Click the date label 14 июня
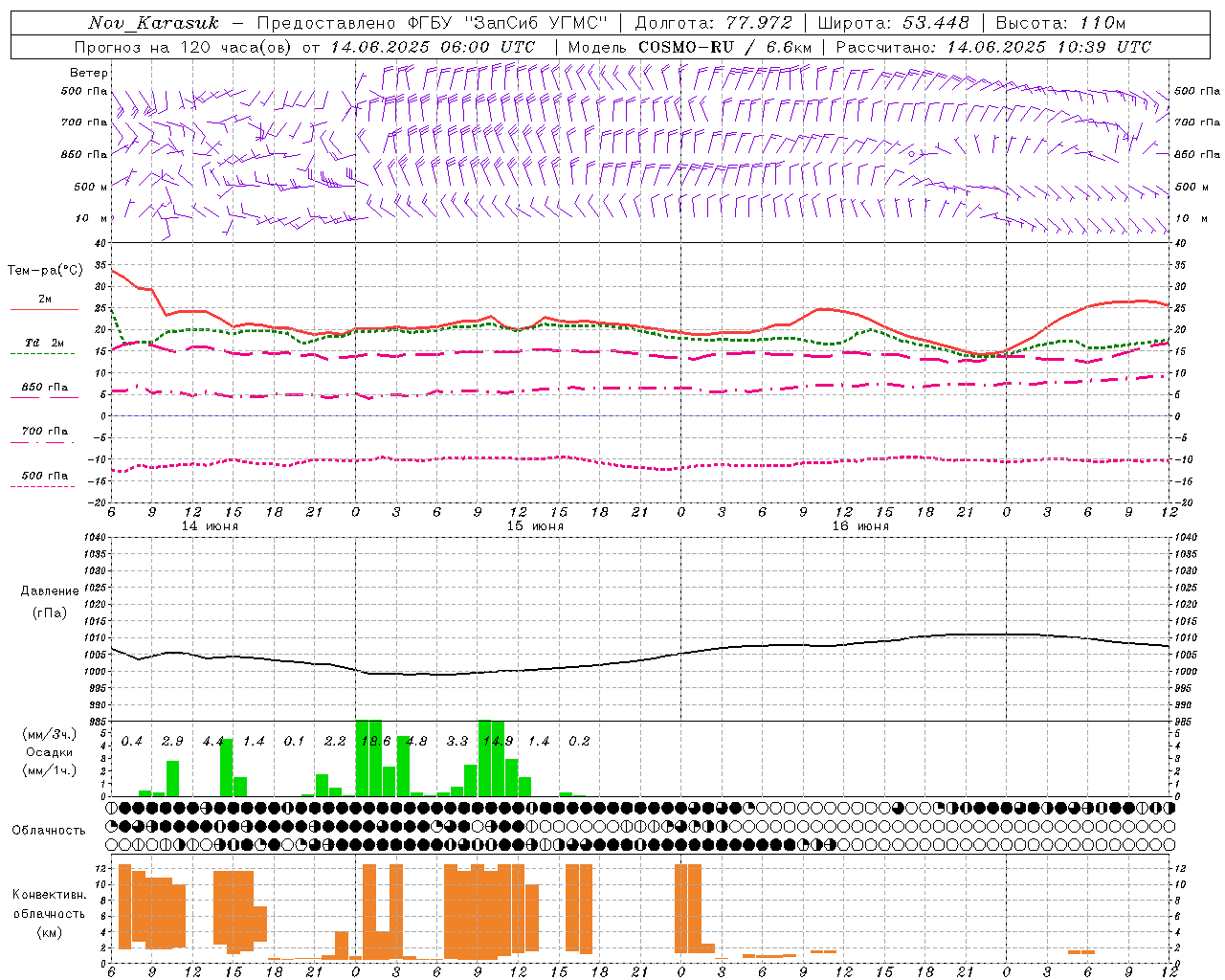1225x980 pixels. click(x=210, y=526)
